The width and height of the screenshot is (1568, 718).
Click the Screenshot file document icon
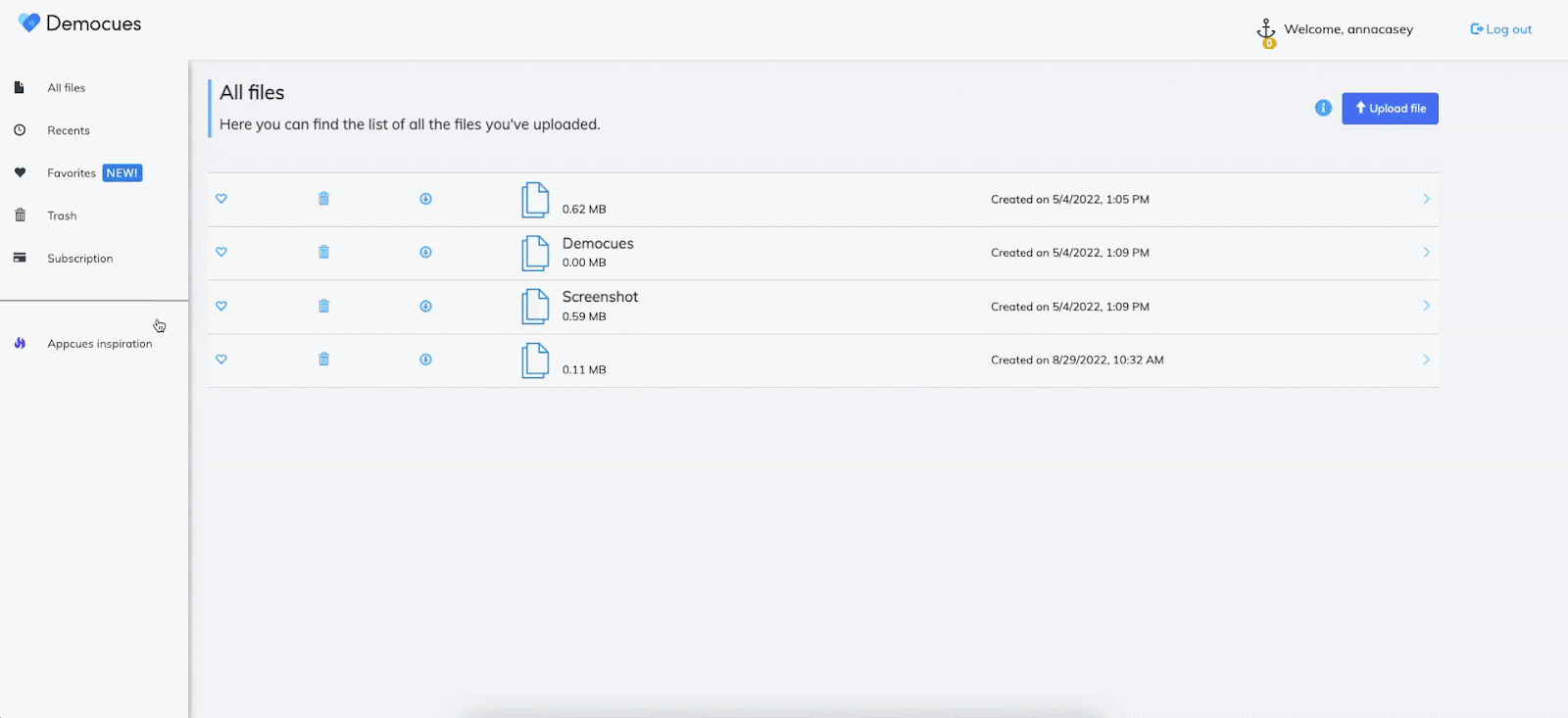(535, 307)
